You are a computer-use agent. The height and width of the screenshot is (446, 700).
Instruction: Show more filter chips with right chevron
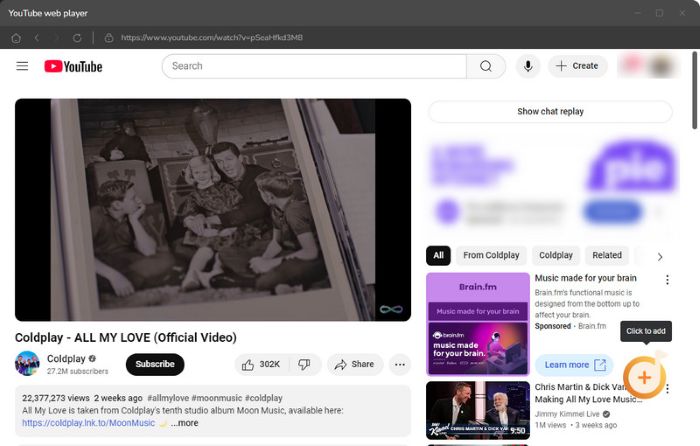pos(660,257)
